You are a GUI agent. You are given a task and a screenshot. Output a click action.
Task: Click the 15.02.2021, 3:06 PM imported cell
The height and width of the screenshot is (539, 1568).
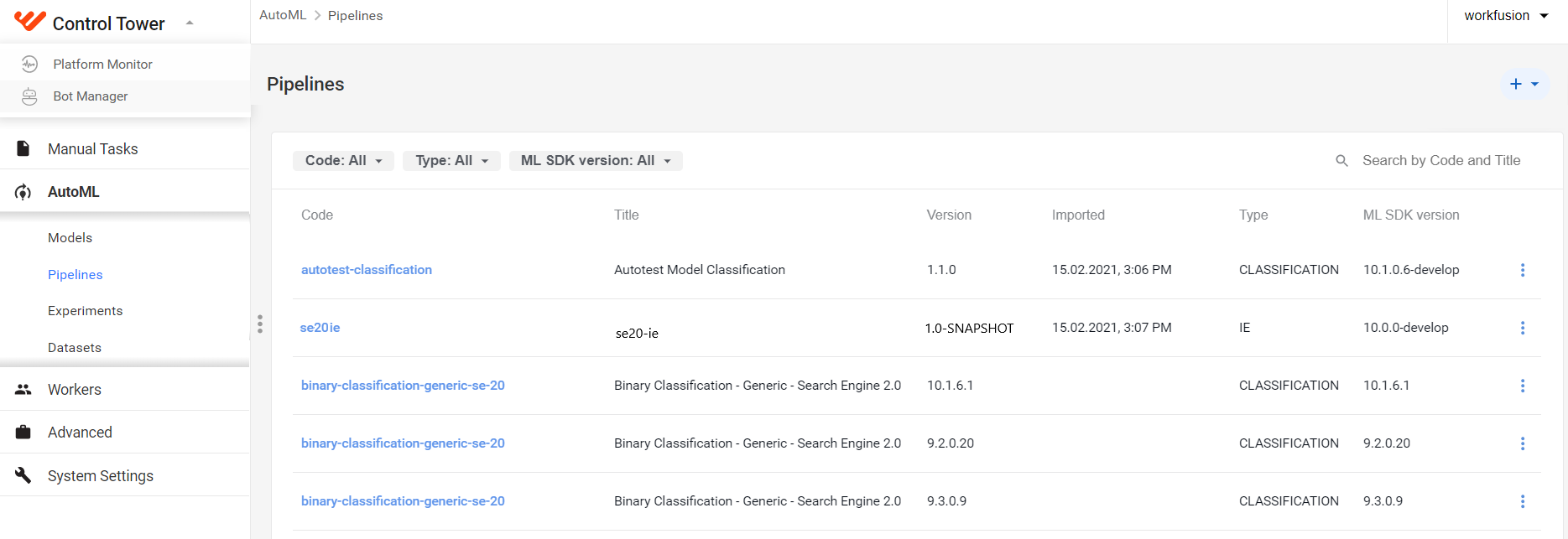1112,270
